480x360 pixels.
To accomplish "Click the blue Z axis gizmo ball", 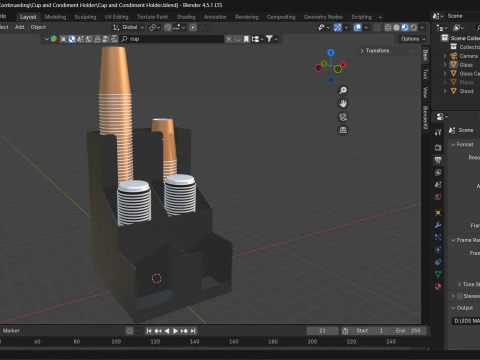I will [331, 53].
